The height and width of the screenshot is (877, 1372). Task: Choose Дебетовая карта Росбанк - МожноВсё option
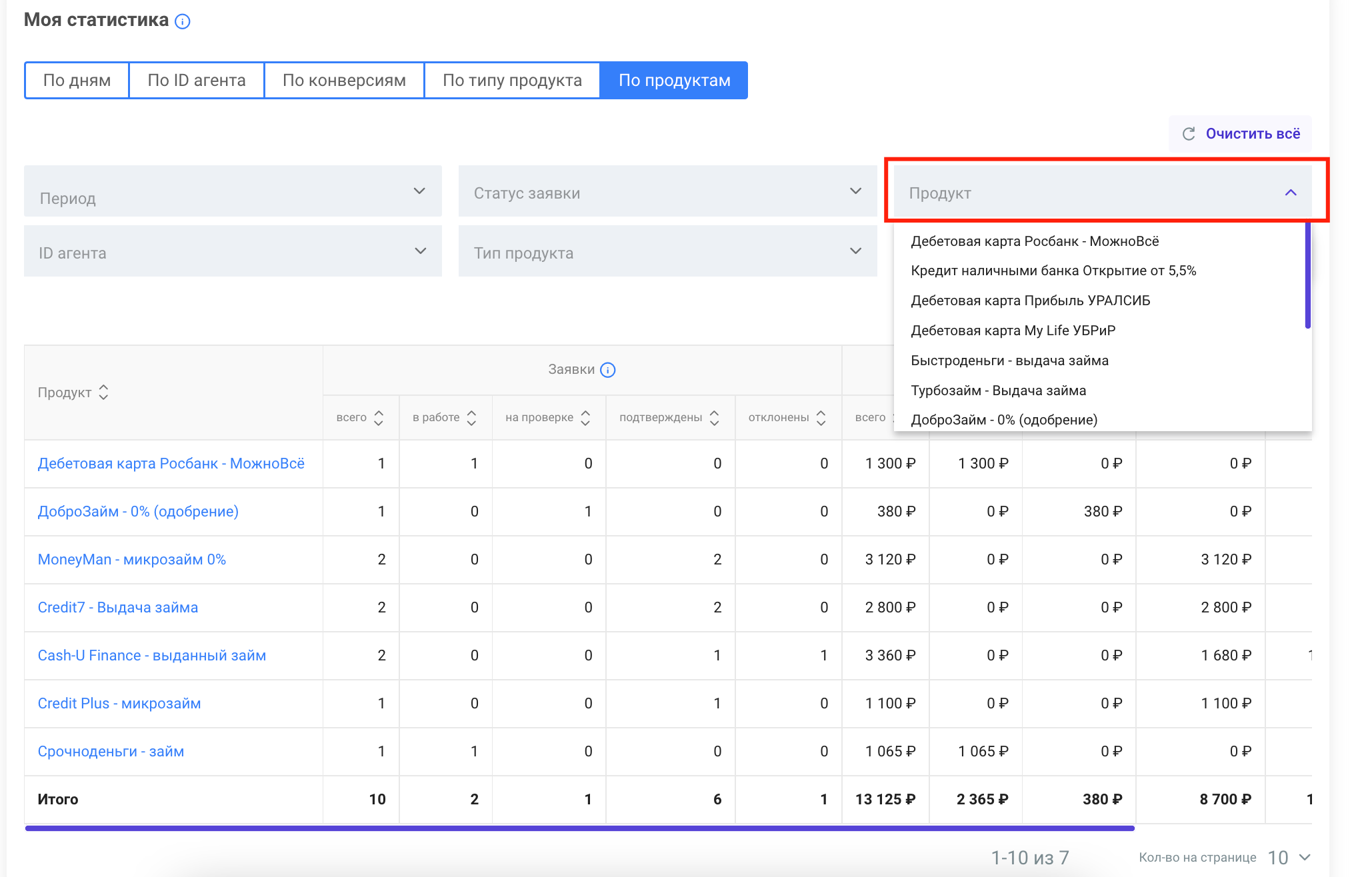[x=1035, y=241]
